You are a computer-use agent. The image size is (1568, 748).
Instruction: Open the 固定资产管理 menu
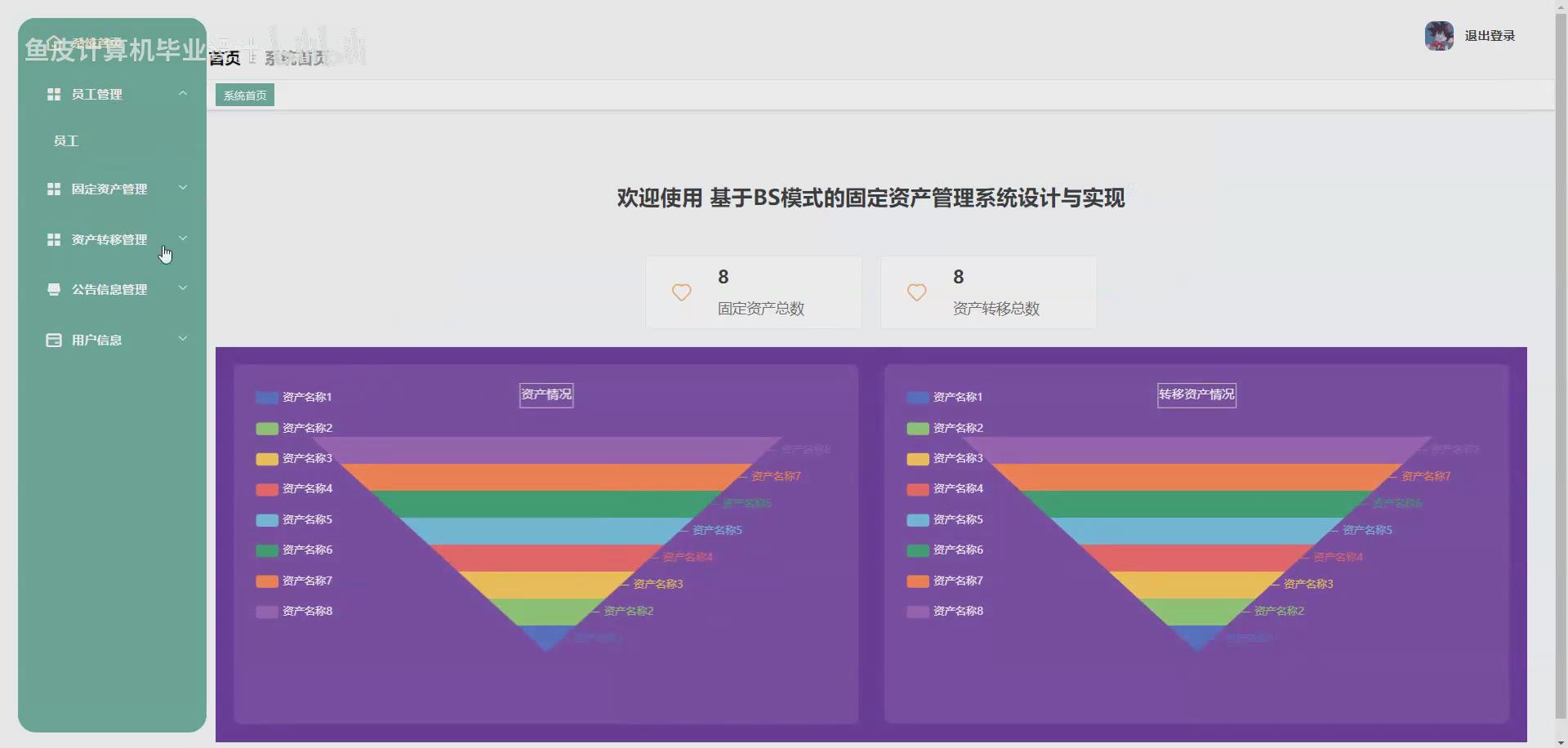[x=112, y=189]
